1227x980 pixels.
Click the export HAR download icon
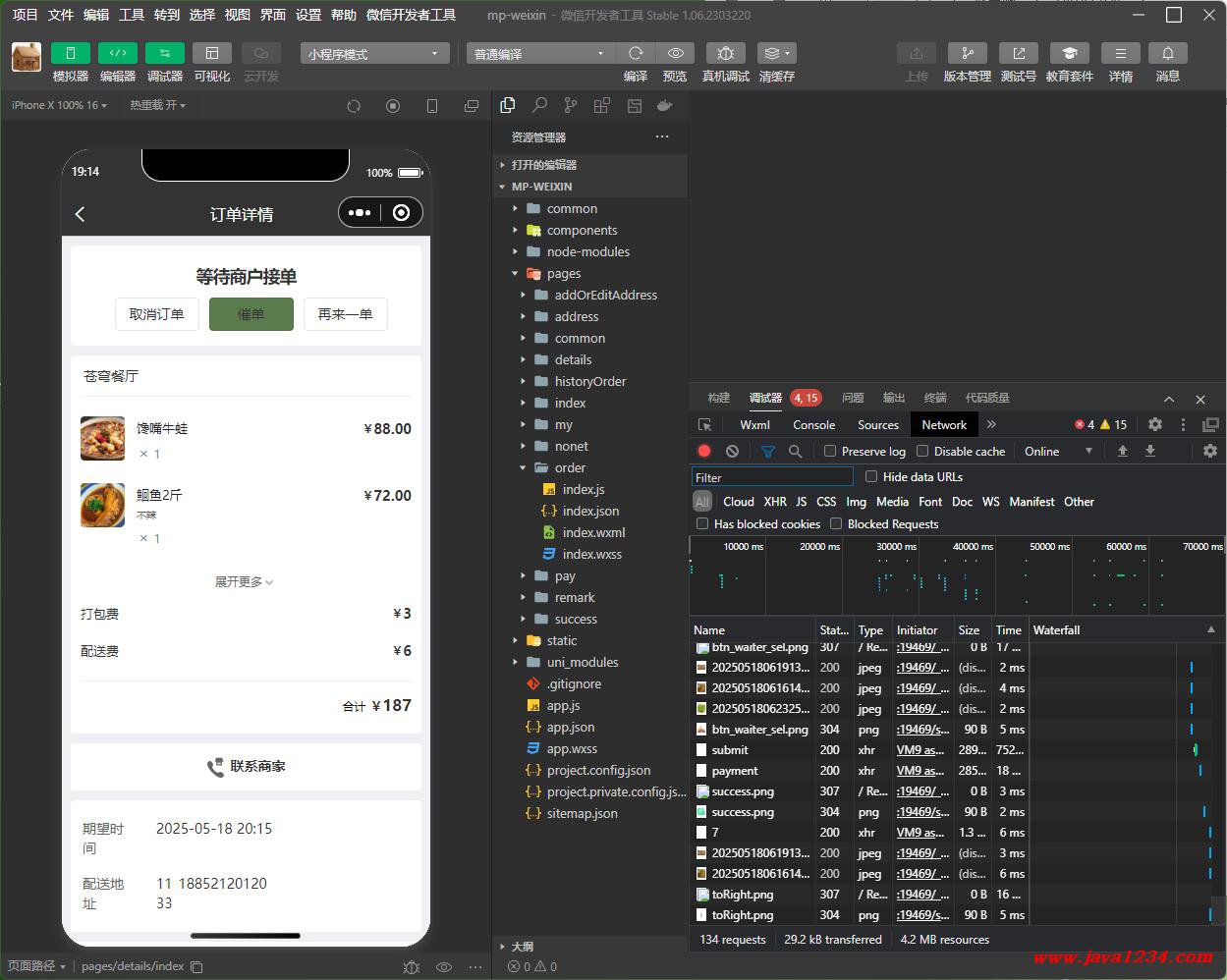click(1150, 451)
